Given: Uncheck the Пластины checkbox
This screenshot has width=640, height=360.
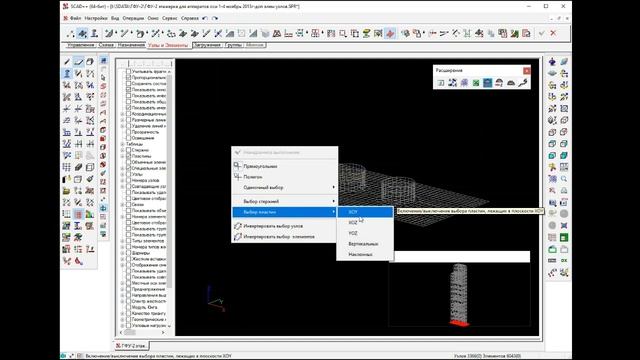Looking at the screenshot, I should (129, 156).
